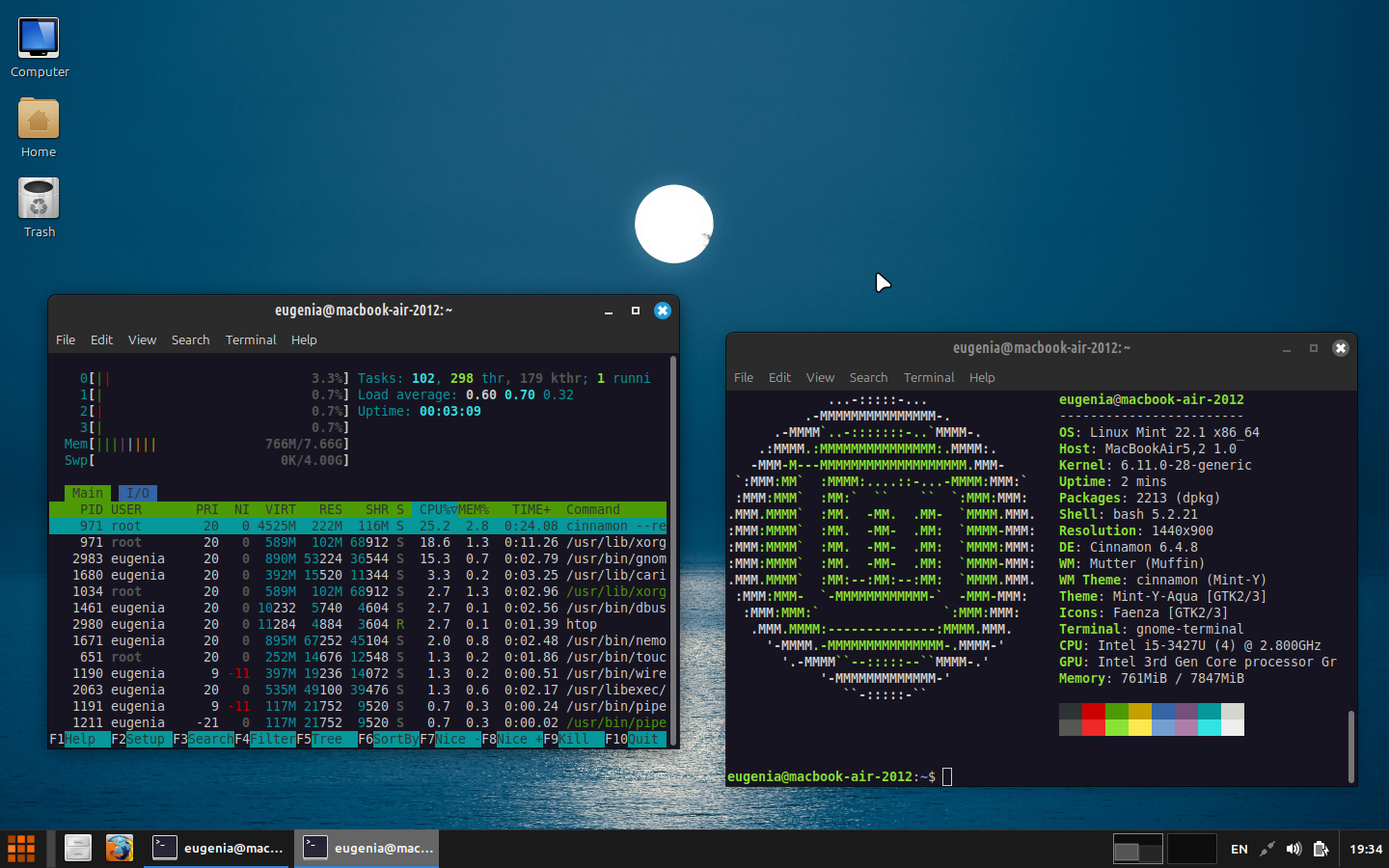Viewport: 1389px width, 868px height.
Task: Click F8 Nice + in htop
Action: click(x=512, y=739)
